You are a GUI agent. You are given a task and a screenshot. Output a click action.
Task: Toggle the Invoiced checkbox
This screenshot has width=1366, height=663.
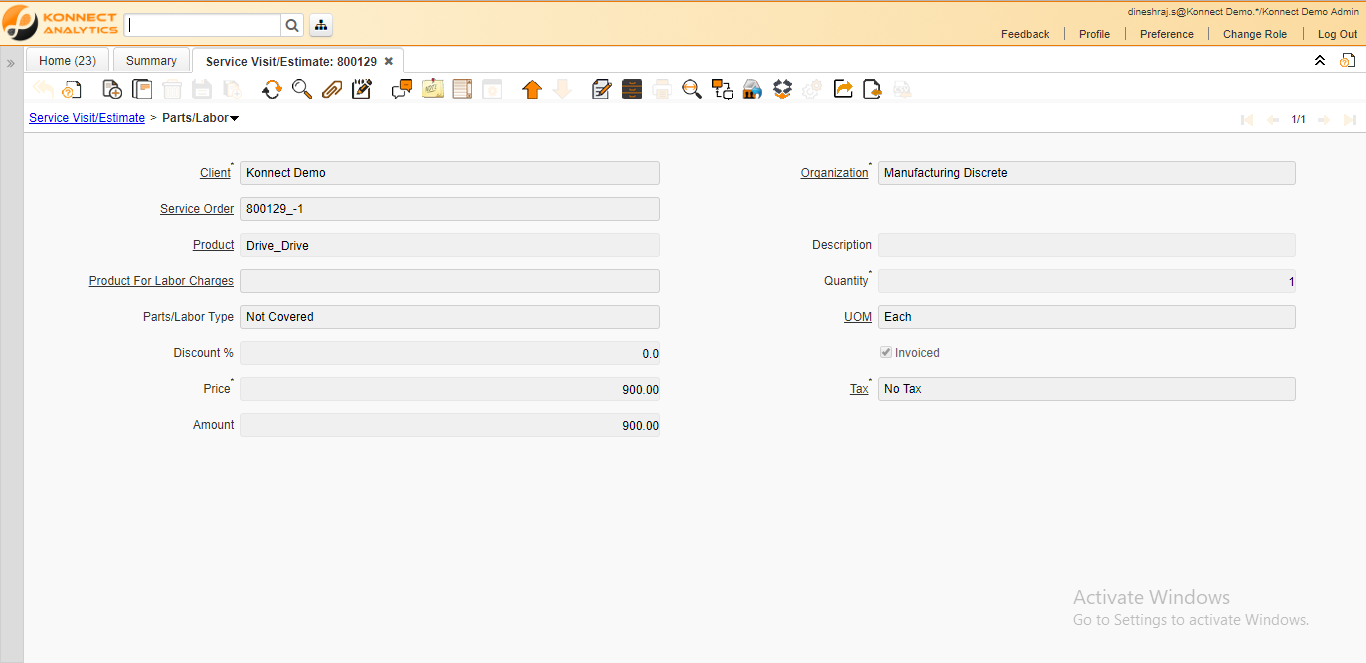pyautogui.click(x=886, y=353)
